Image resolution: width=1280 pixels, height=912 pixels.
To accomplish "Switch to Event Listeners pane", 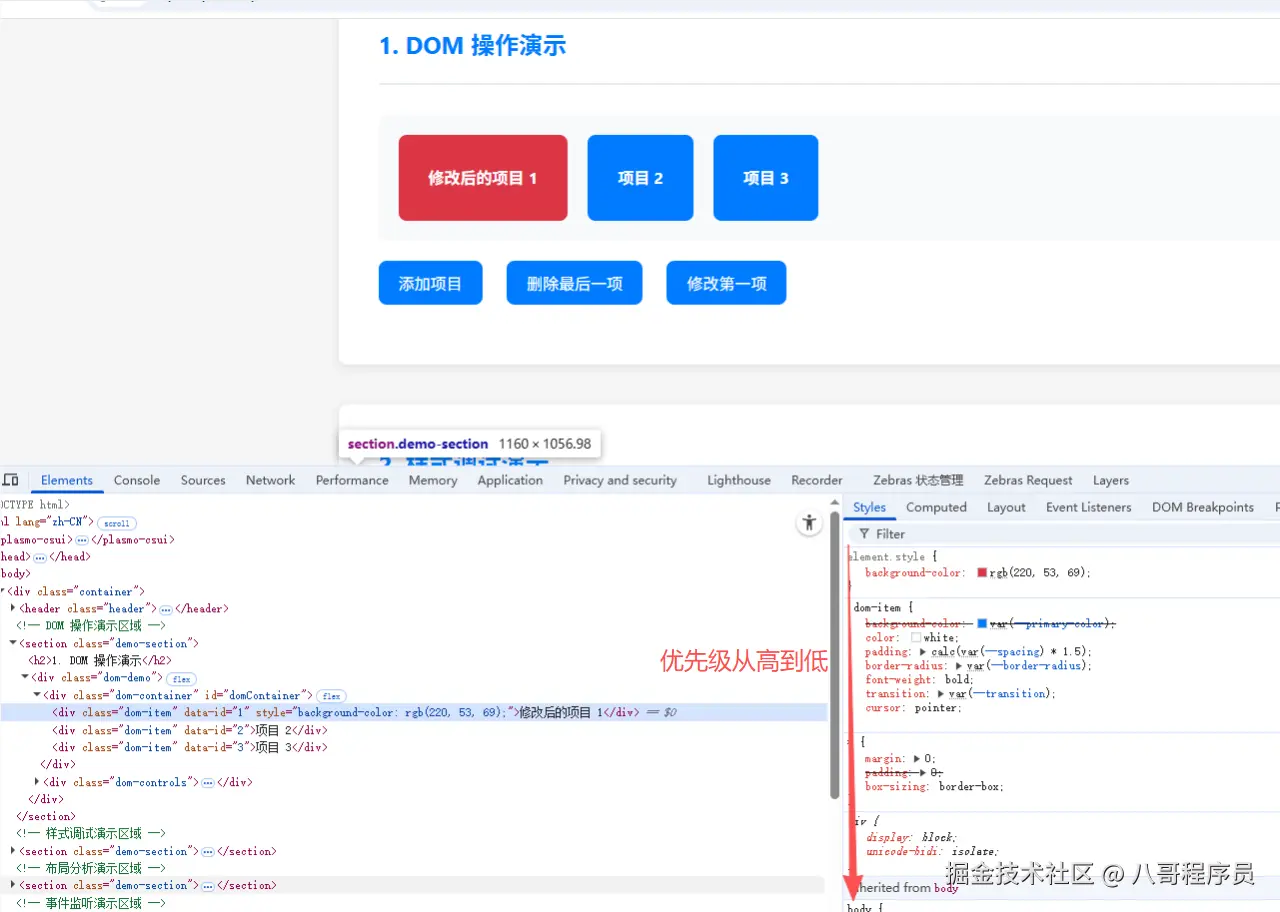I will [x=1089, y=507].
